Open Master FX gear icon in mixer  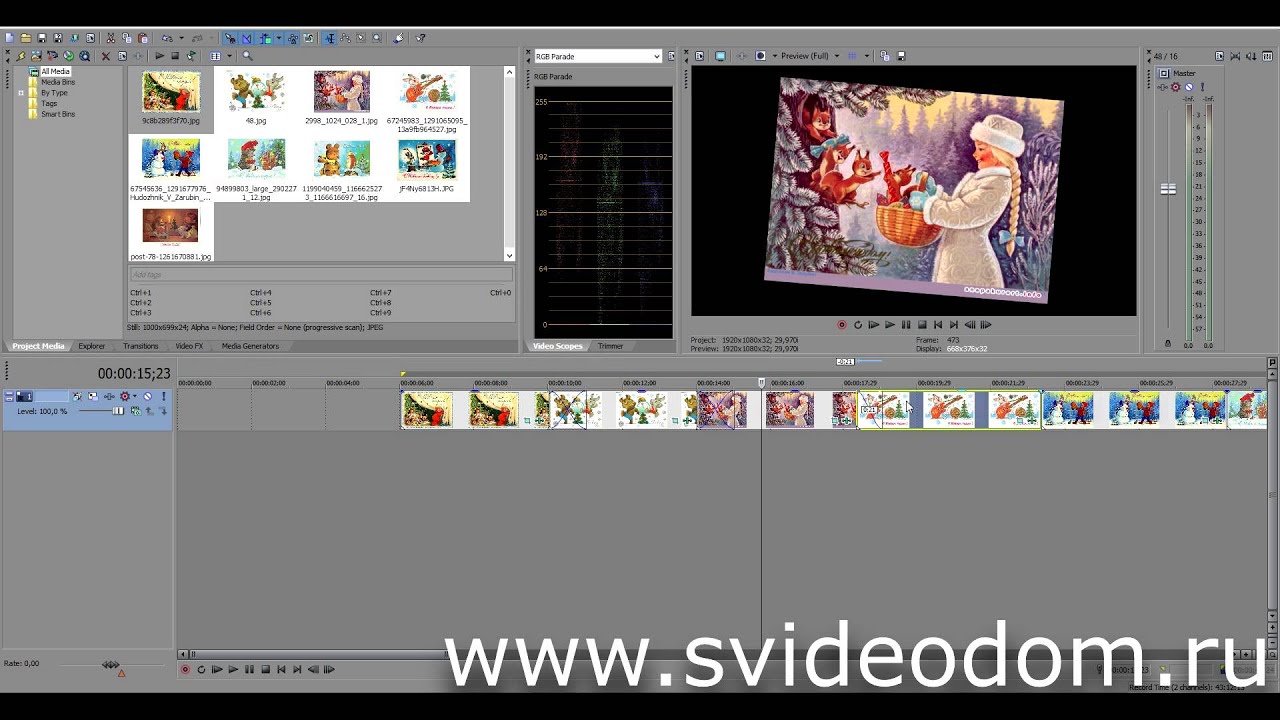click(x=1175, y=87)
